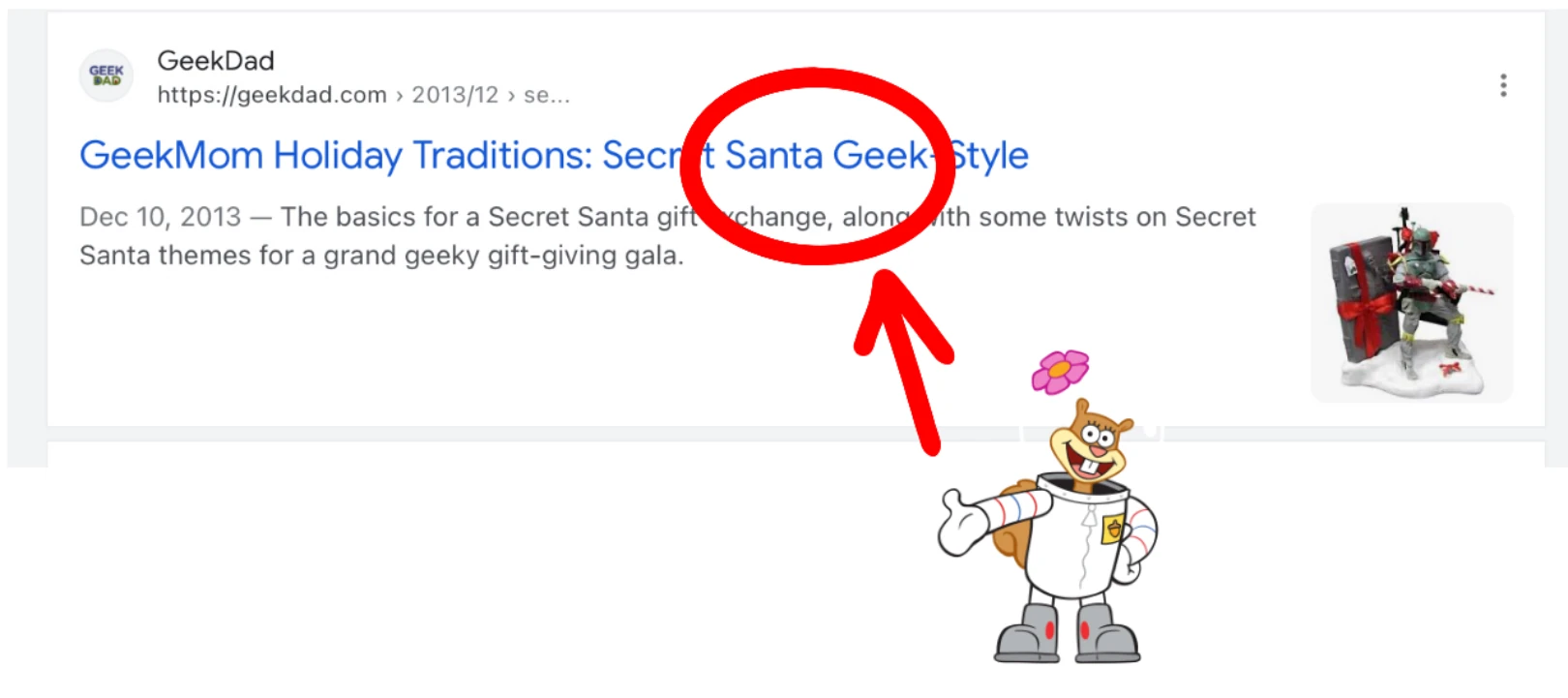Click the GeekDad site favicon
This screenshot has height=698, width=1568.
pos(106,76)
